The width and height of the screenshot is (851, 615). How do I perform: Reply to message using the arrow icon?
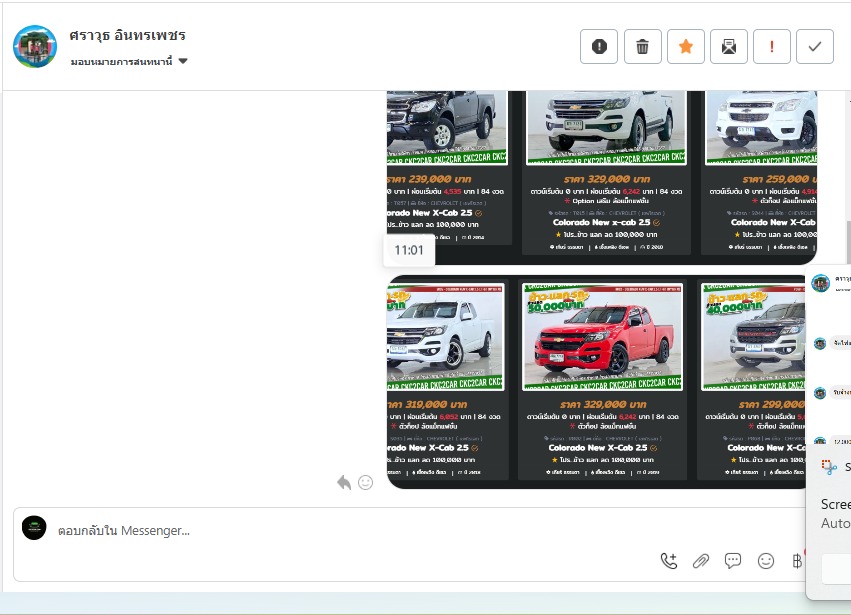point(344,482)
